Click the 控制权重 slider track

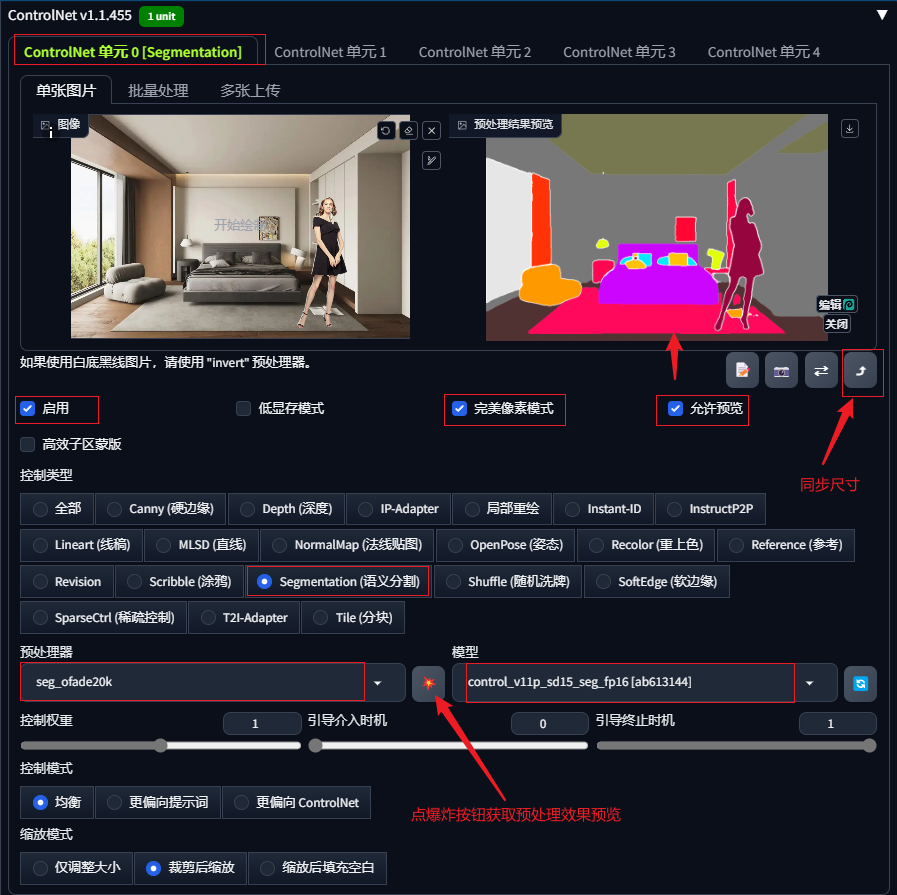(161, 746)
